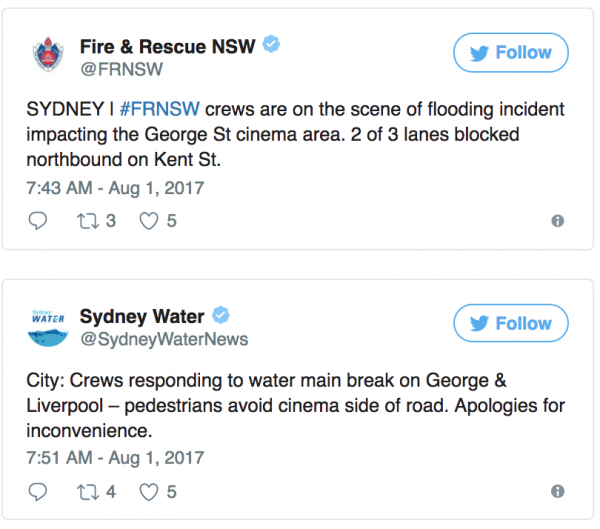Reply to the Fire & Rescue NSW tweet
This screenshot has height=529, width=600.
click(39, 221)
